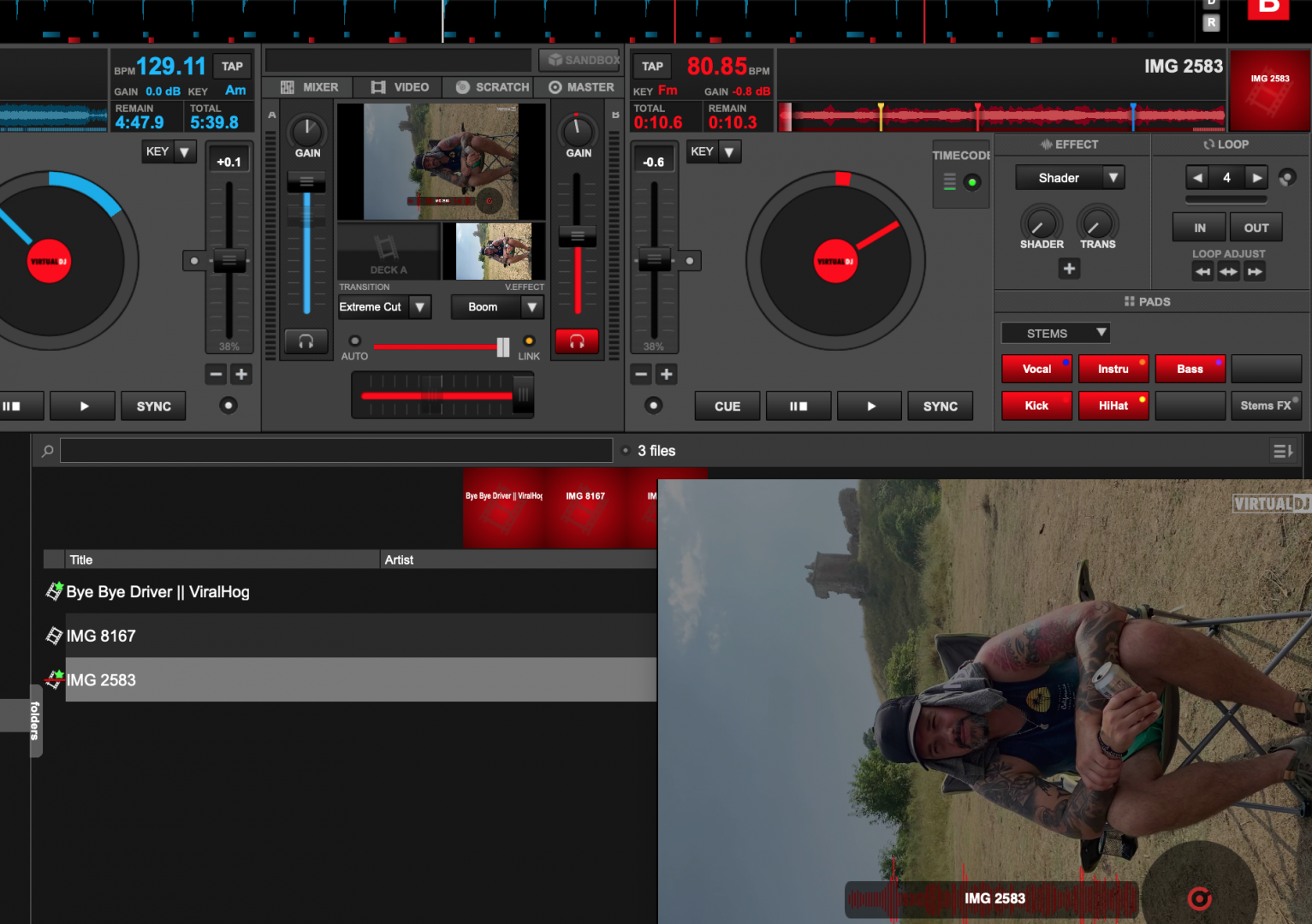Click the IMG 8167 thumbnail
The image size is (1312, 924).
tap(585, 508)
